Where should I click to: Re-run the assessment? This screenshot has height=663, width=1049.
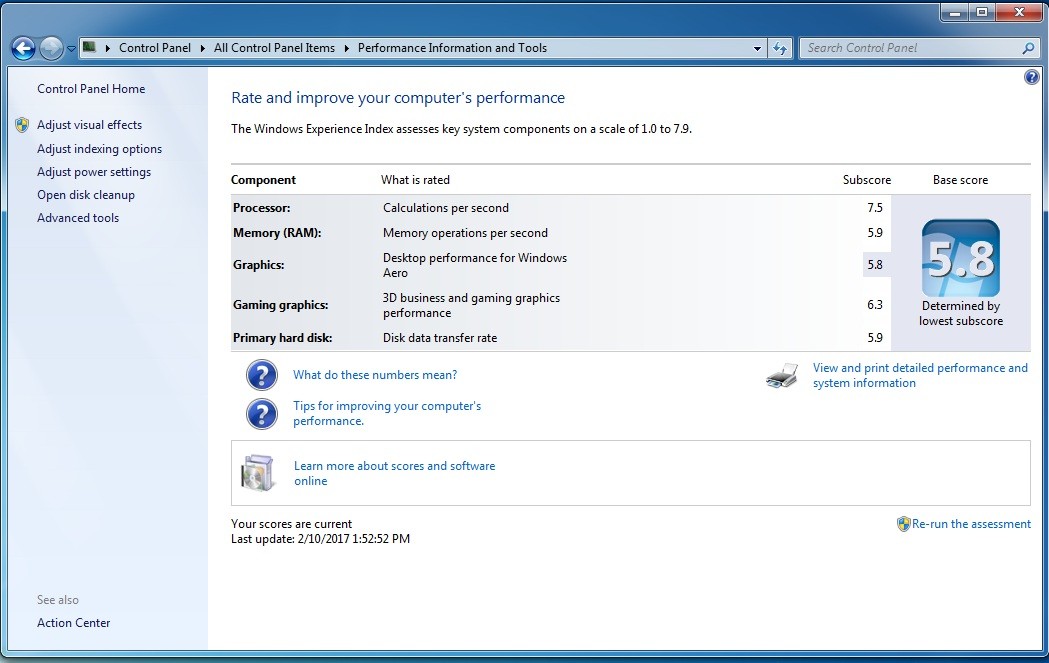[x=970, y=524]
